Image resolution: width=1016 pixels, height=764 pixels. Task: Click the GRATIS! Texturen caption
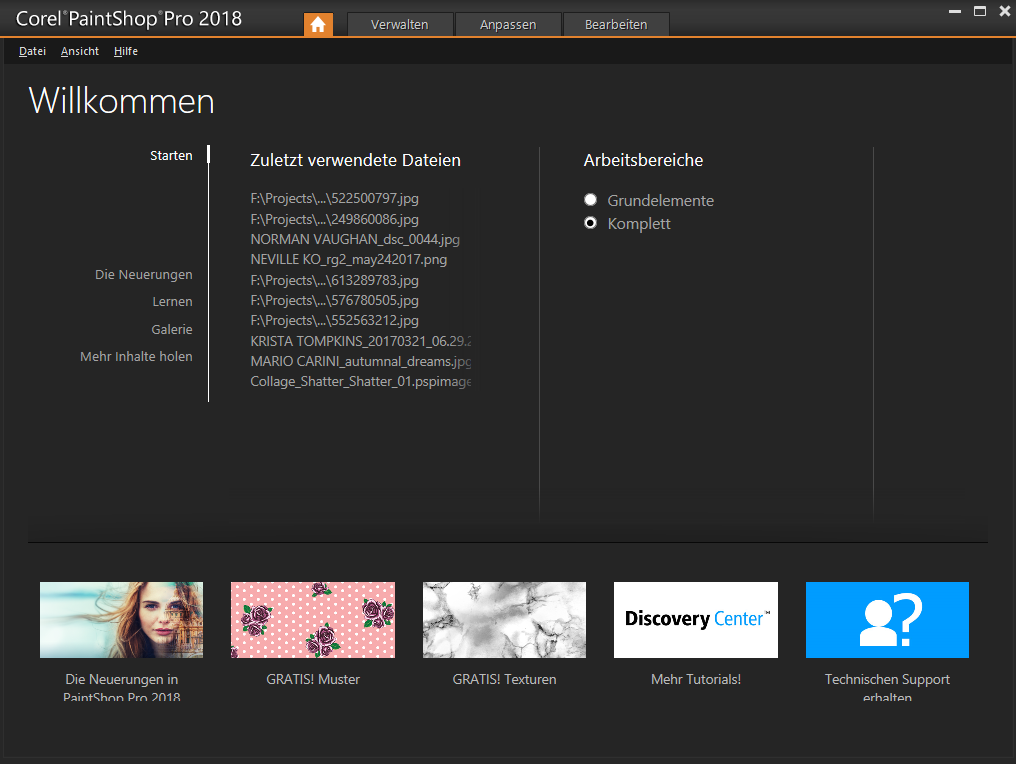click(x=504, y=679)
